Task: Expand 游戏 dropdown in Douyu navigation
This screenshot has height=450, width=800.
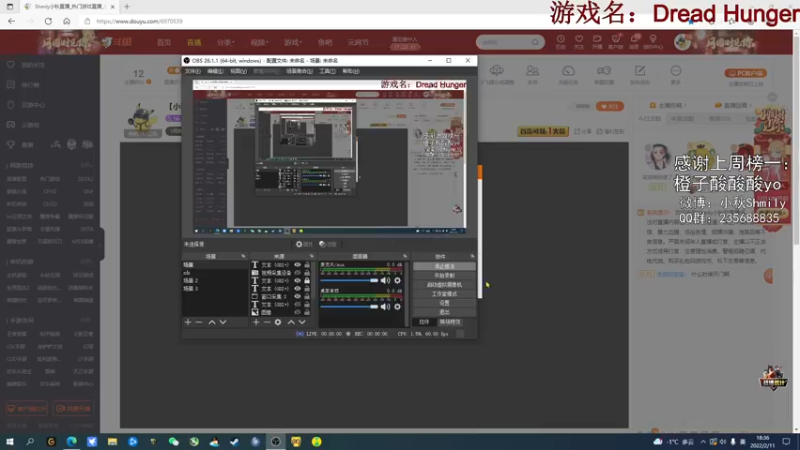Action: tap(293, 42)
